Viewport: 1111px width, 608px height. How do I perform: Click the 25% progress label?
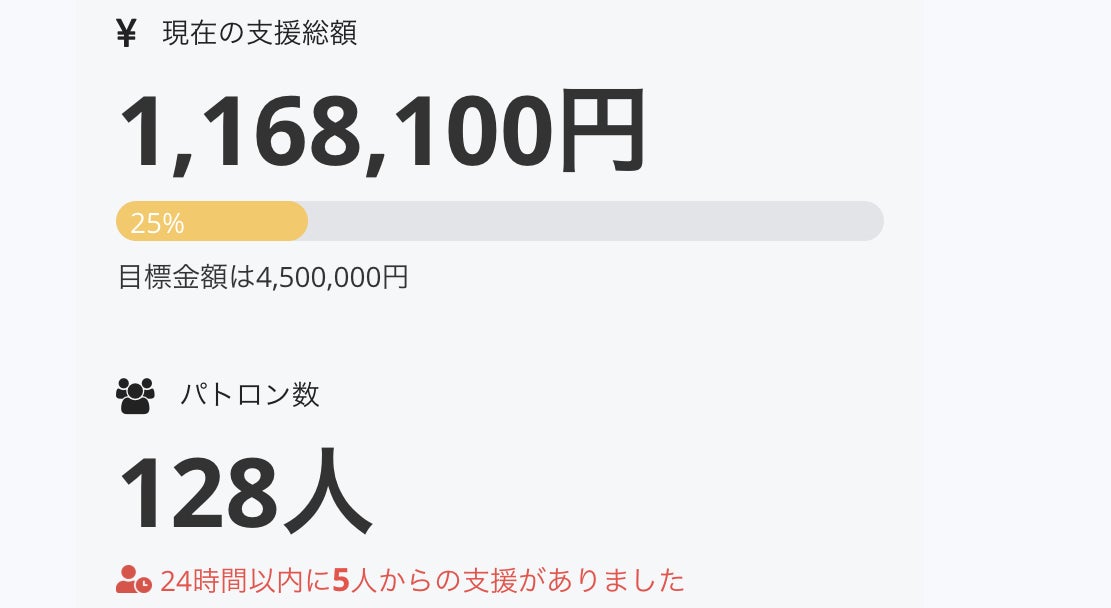click(157, 223)
